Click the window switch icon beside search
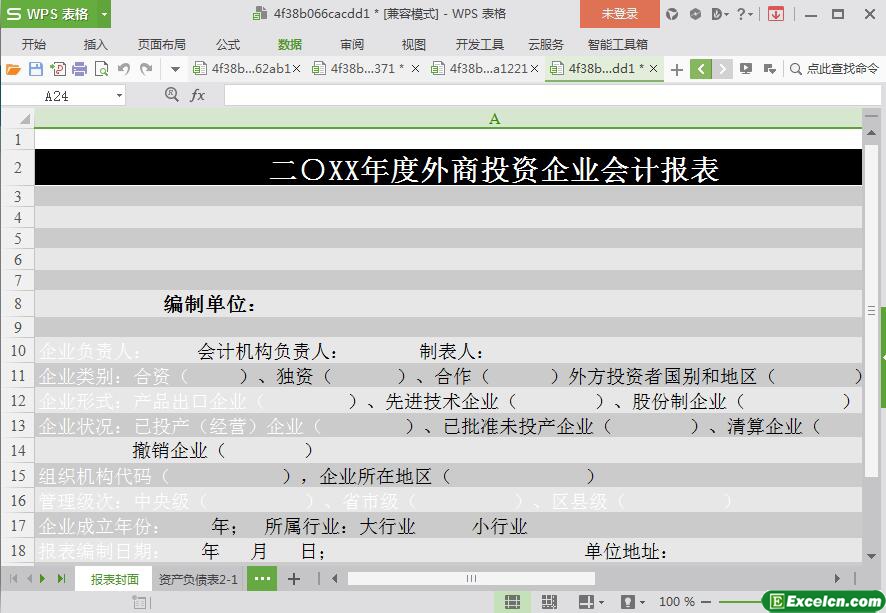Image resolution: width=886 pixels, height=613 pixels. coord(769,69)
